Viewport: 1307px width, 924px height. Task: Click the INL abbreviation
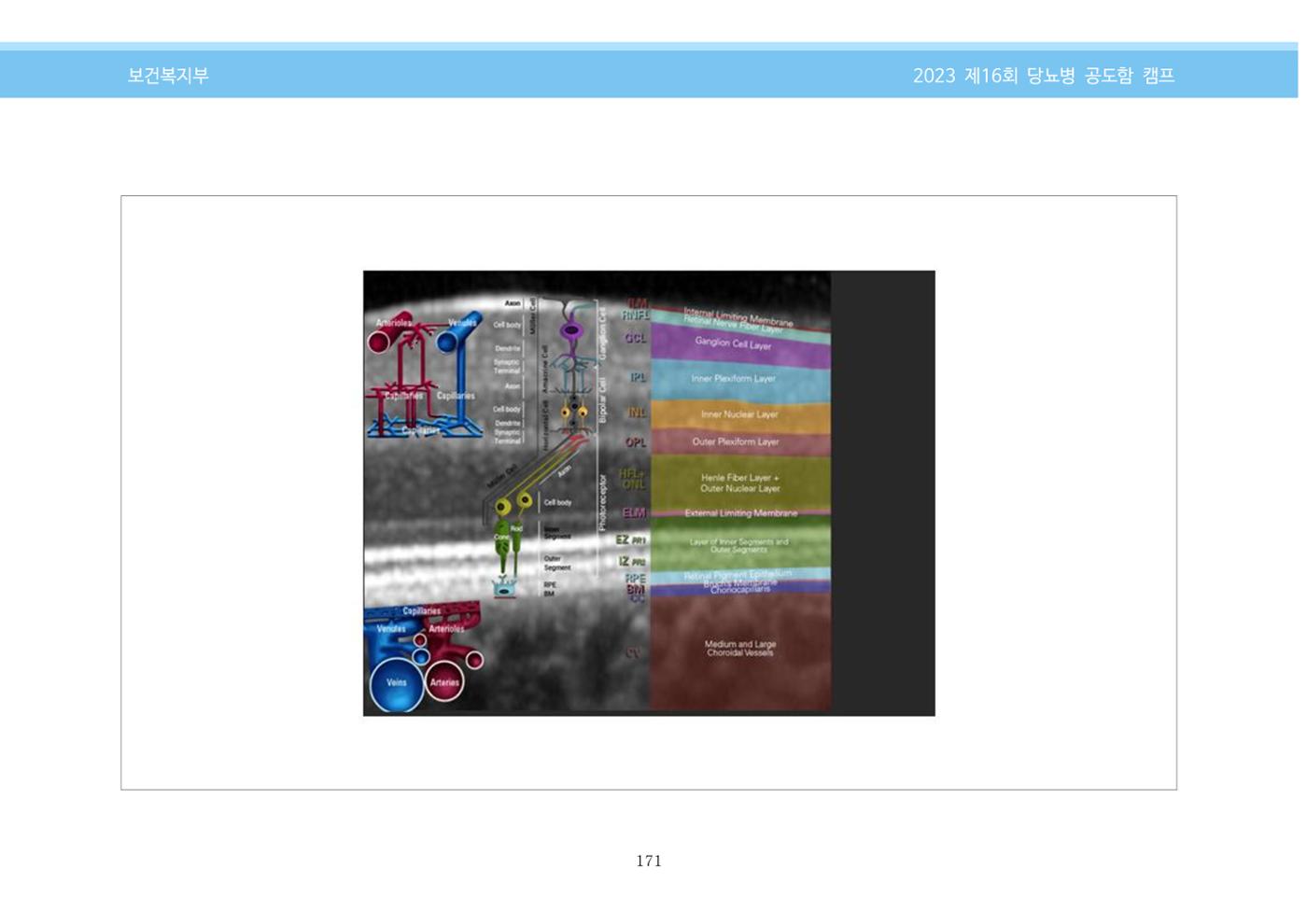point(637,413)
